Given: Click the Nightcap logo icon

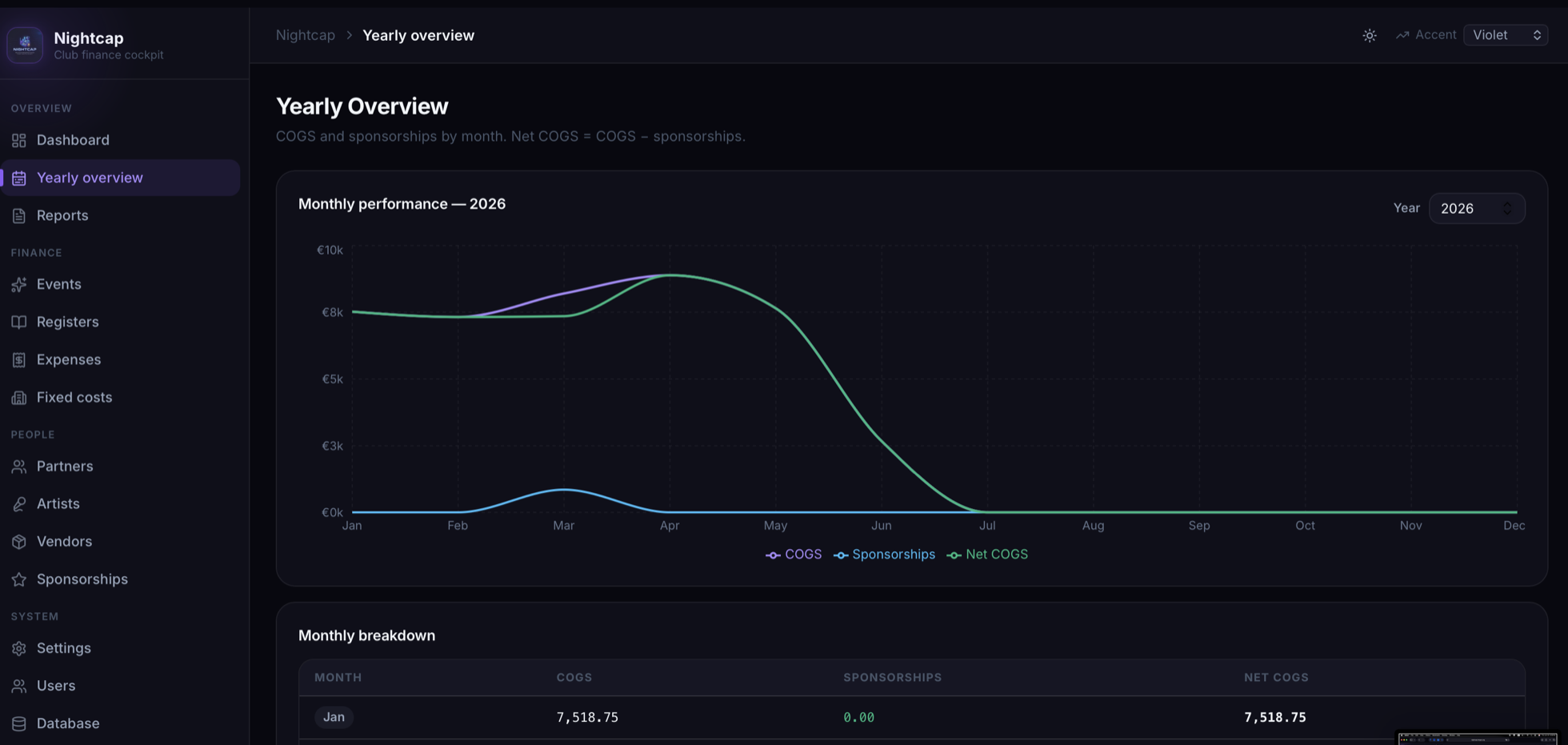Looking at the screenshot, I should pos(25,45).
